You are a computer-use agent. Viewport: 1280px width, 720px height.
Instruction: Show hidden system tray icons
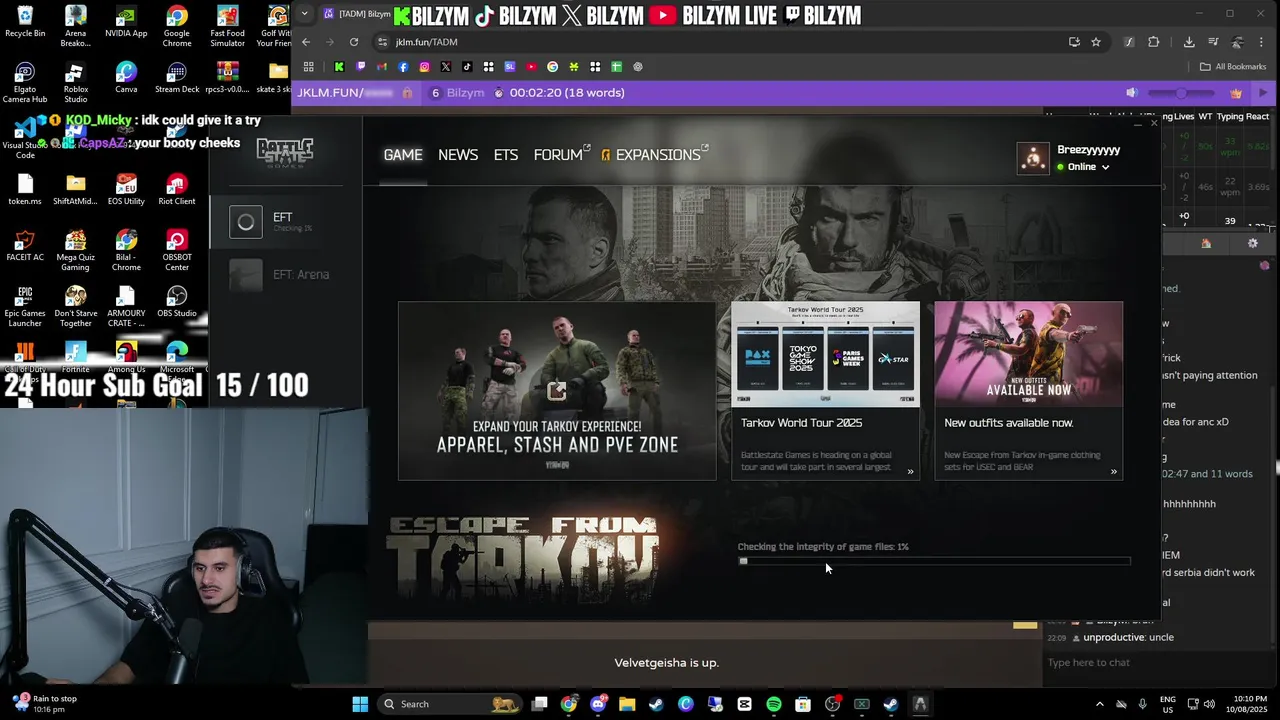point(1100,704)
